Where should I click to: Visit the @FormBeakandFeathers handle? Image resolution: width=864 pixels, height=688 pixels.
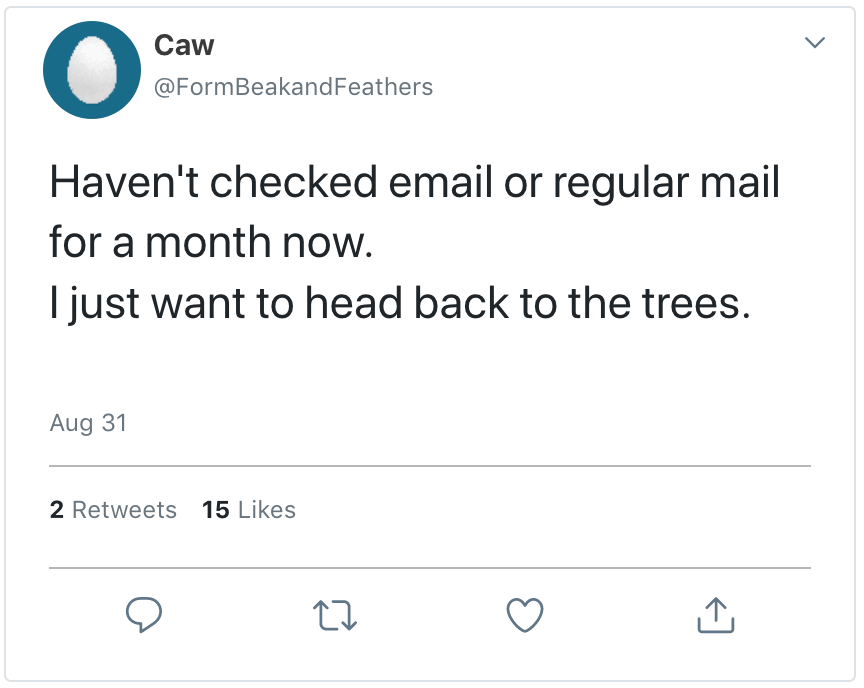coord(292,87)
